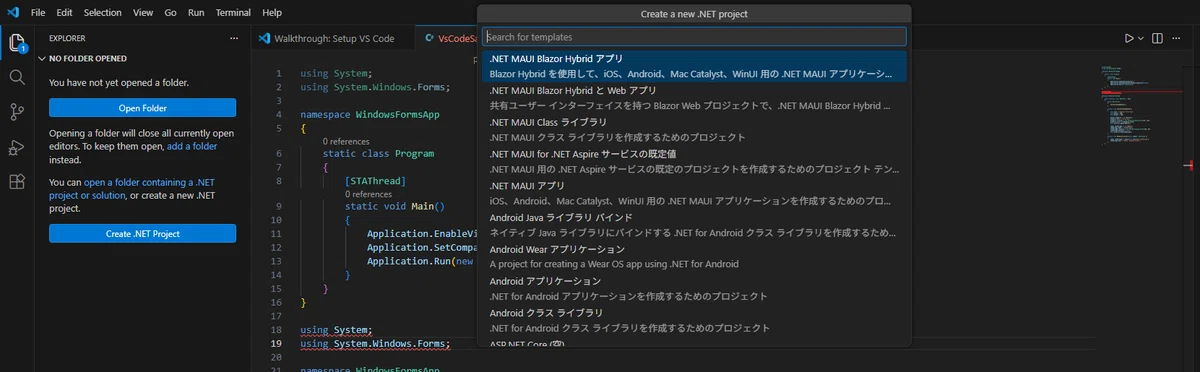The height and width of the screenshot is (372, 1200).
Task: Select .NET MAUI for .NET Aspire サービスの既定値 template
Action: pos(695,161)
